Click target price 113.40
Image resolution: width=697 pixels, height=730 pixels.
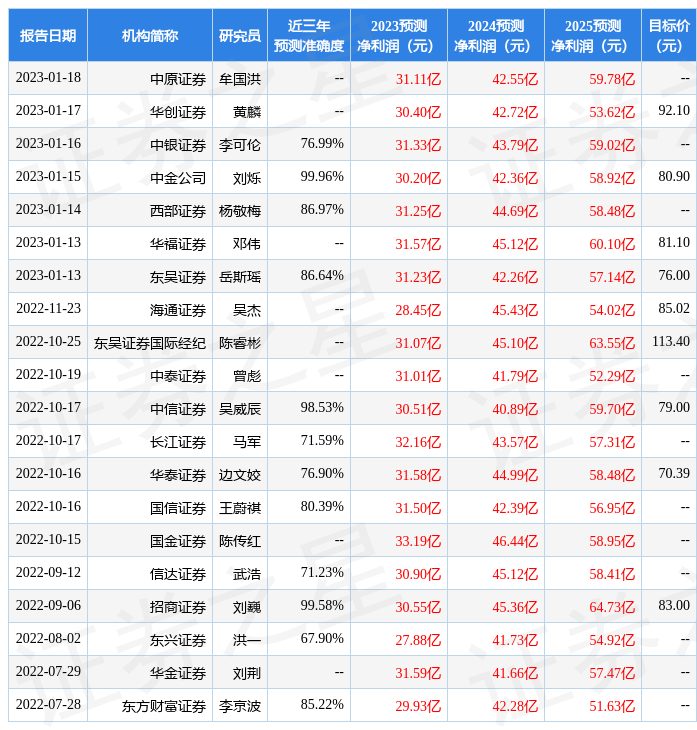click(671, 342)
